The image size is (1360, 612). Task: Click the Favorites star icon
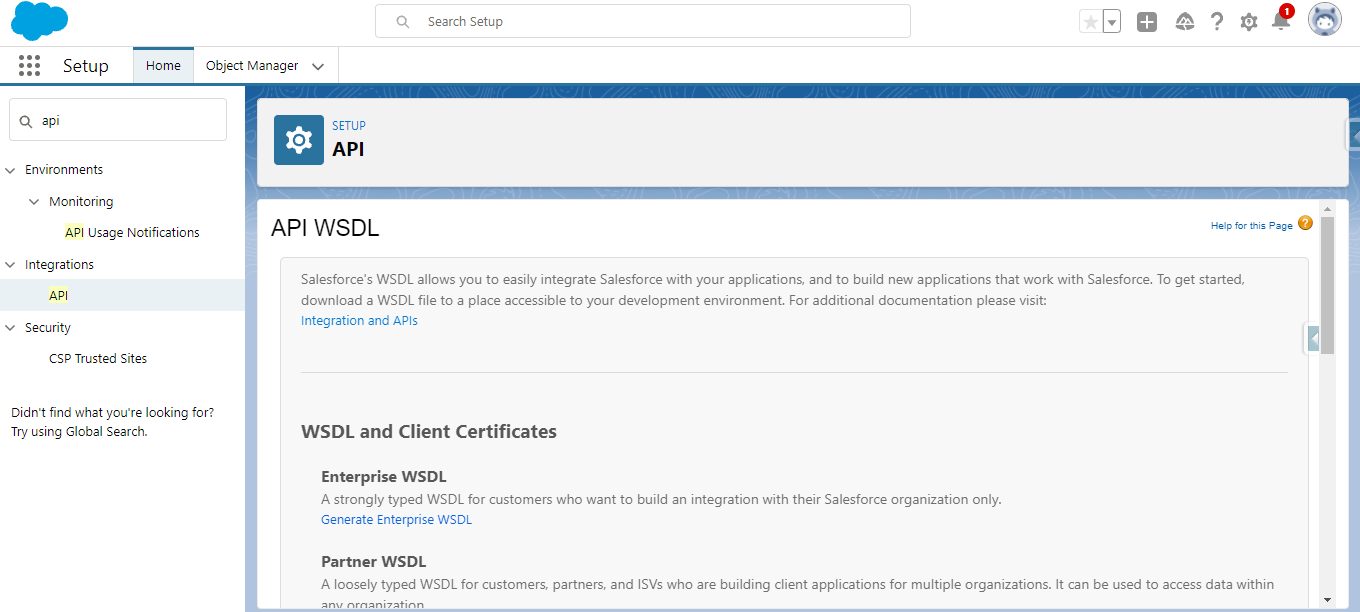pyautogui.click(x=1090, y=22)
